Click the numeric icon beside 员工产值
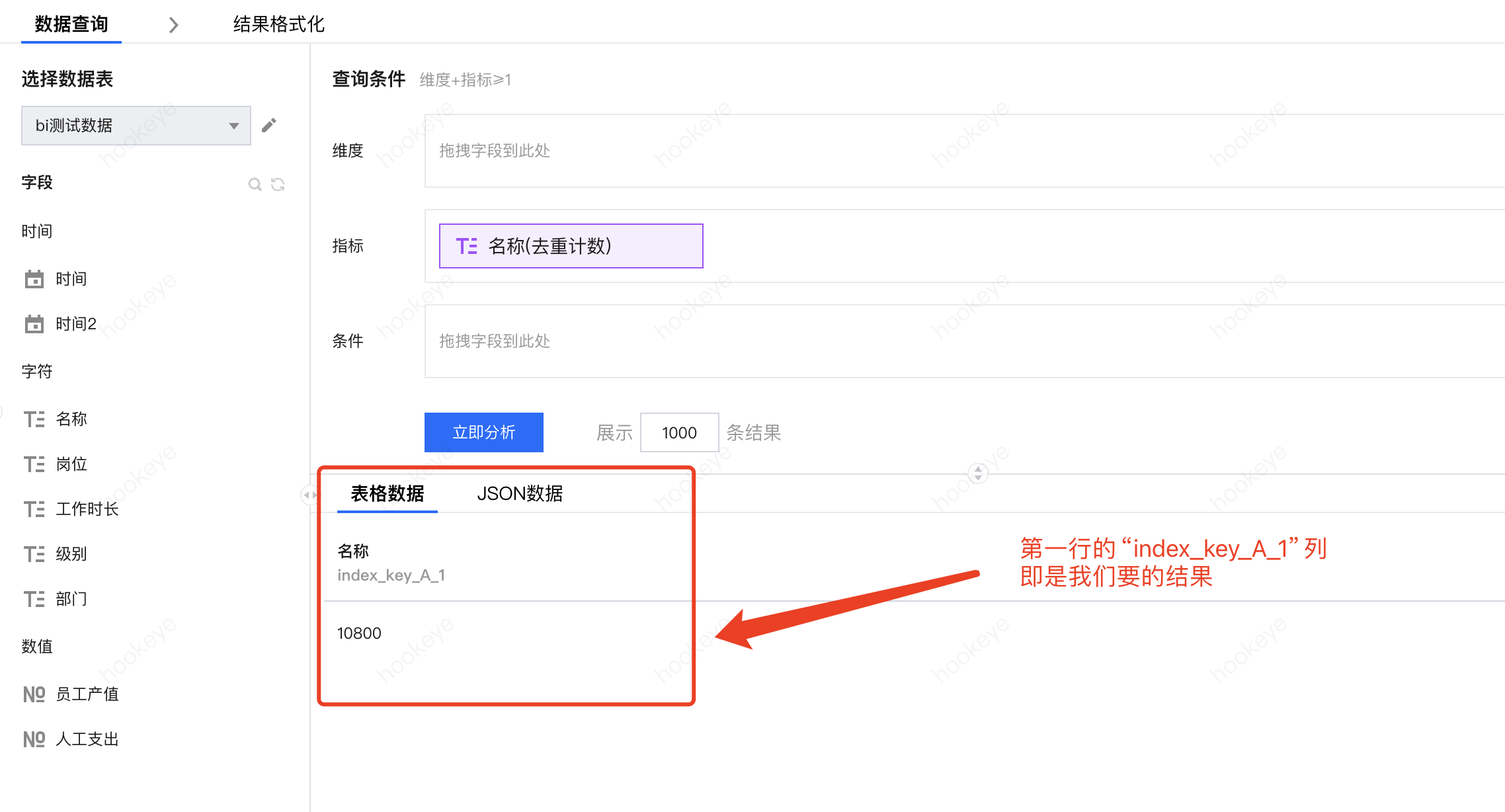Image resolution: width=1505 pixels, height=812 pixels. coord(34,694)
